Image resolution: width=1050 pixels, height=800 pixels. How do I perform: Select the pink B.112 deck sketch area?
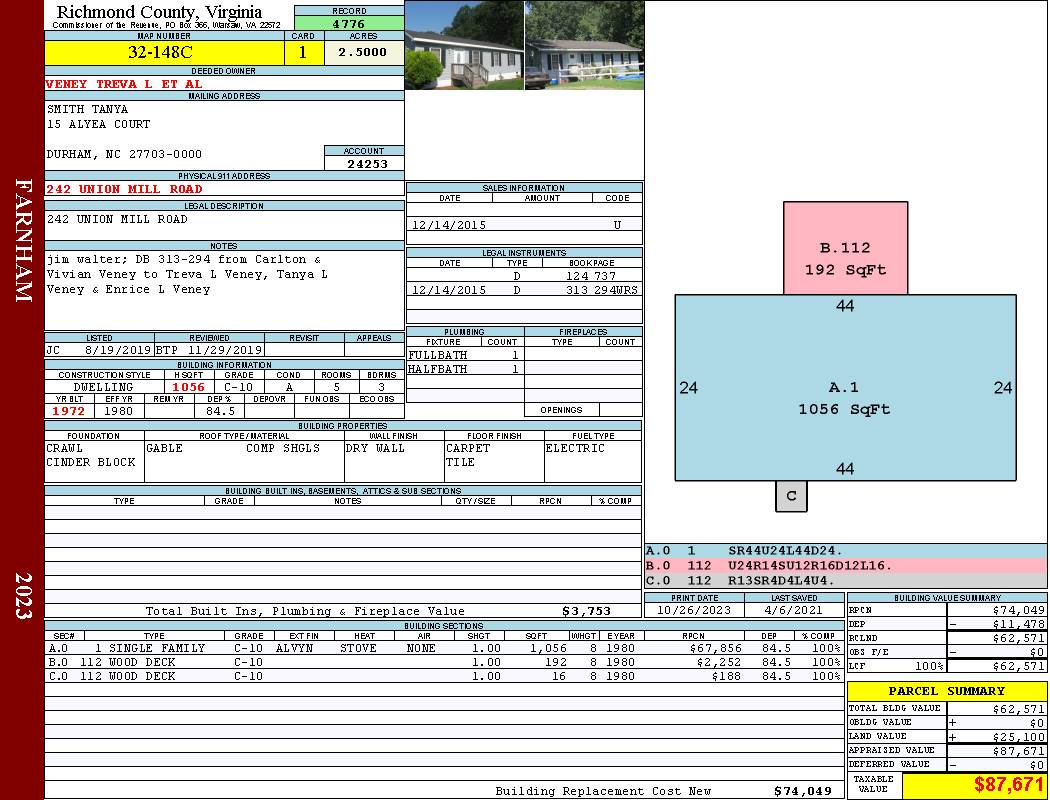846,248
